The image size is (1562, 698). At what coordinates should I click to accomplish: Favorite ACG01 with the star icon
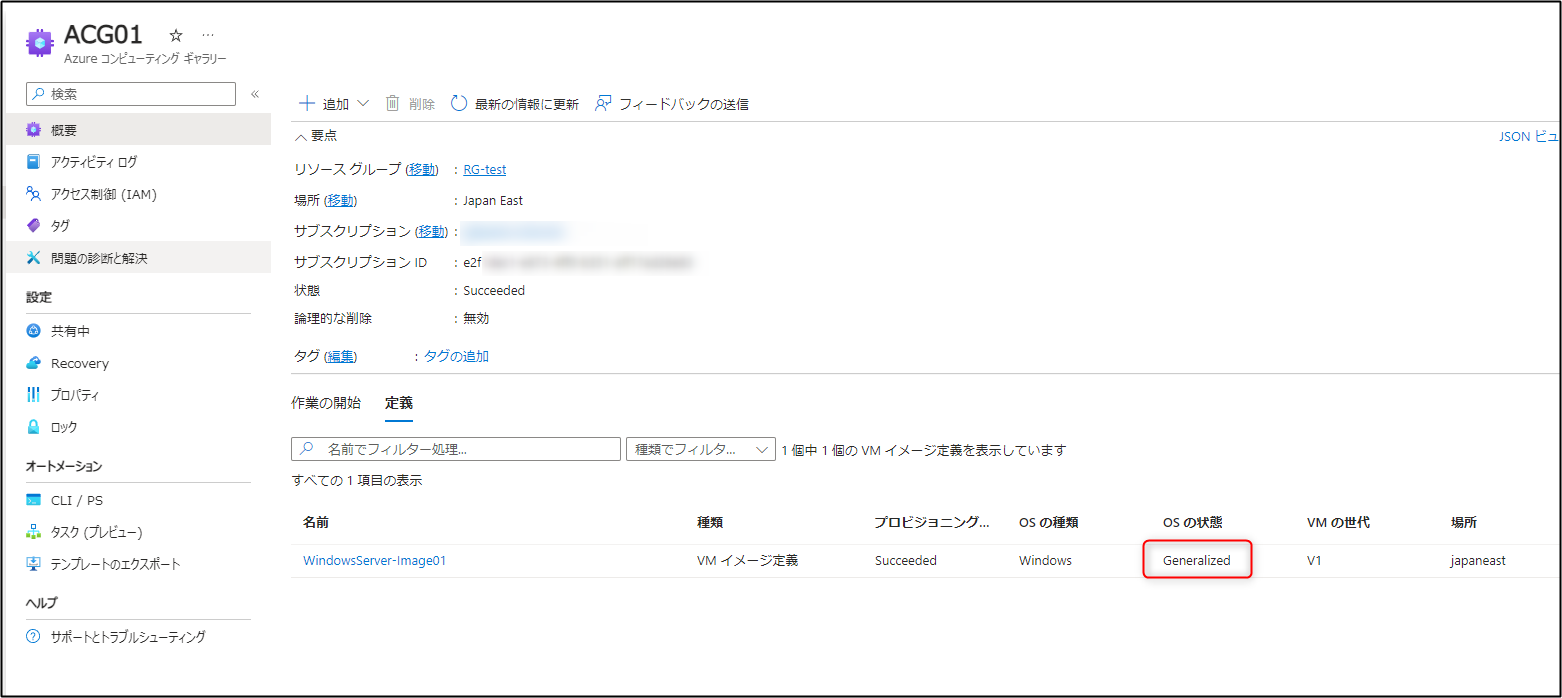(176, 35)
